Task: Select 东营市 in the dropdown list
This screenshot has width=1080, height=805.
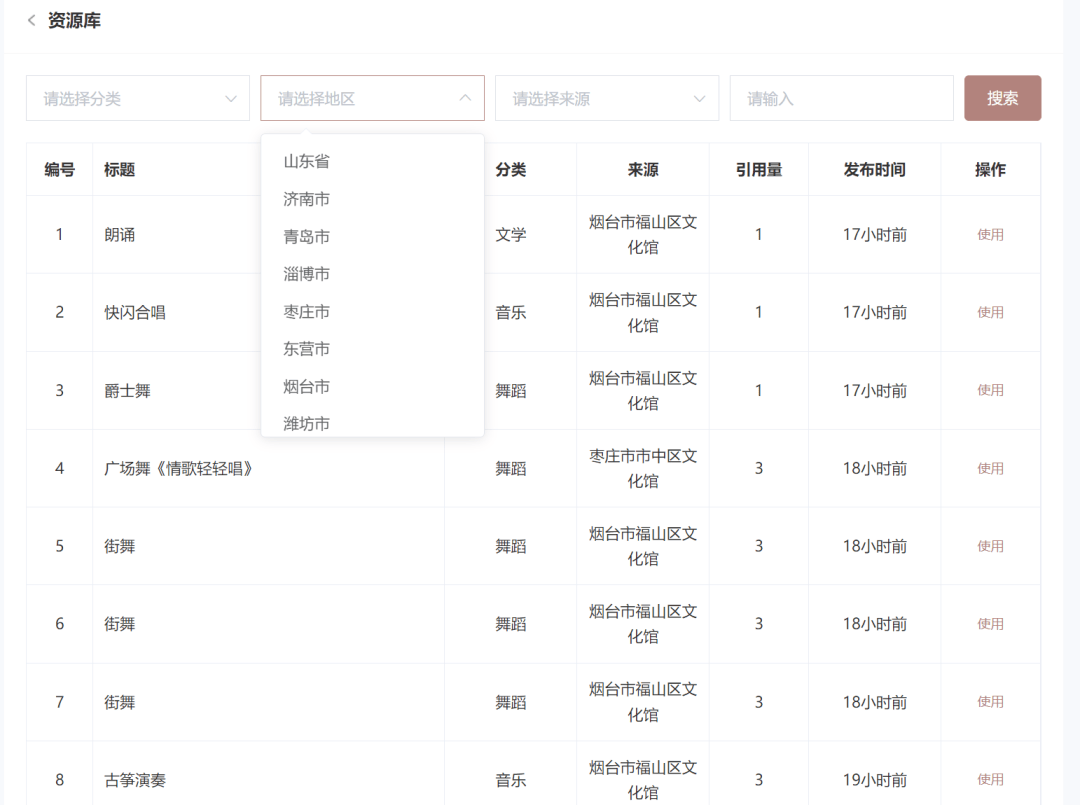Action: pos(307,349)
